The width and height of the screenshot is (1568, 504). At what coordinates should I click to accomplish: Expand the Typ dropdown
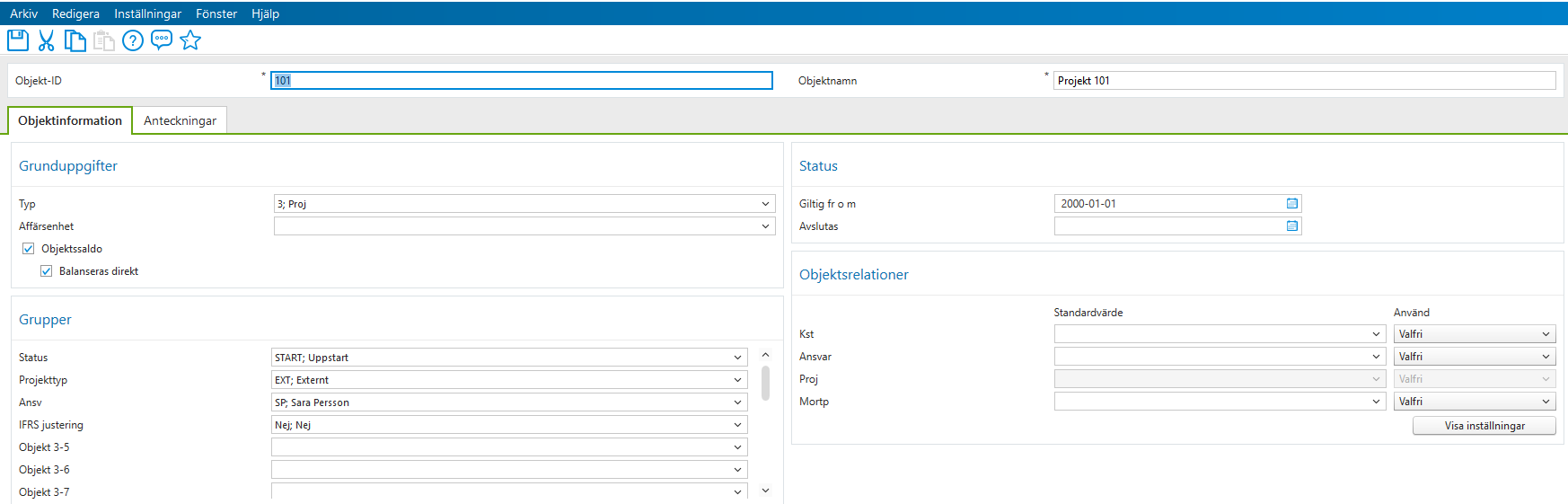point(765,204)
